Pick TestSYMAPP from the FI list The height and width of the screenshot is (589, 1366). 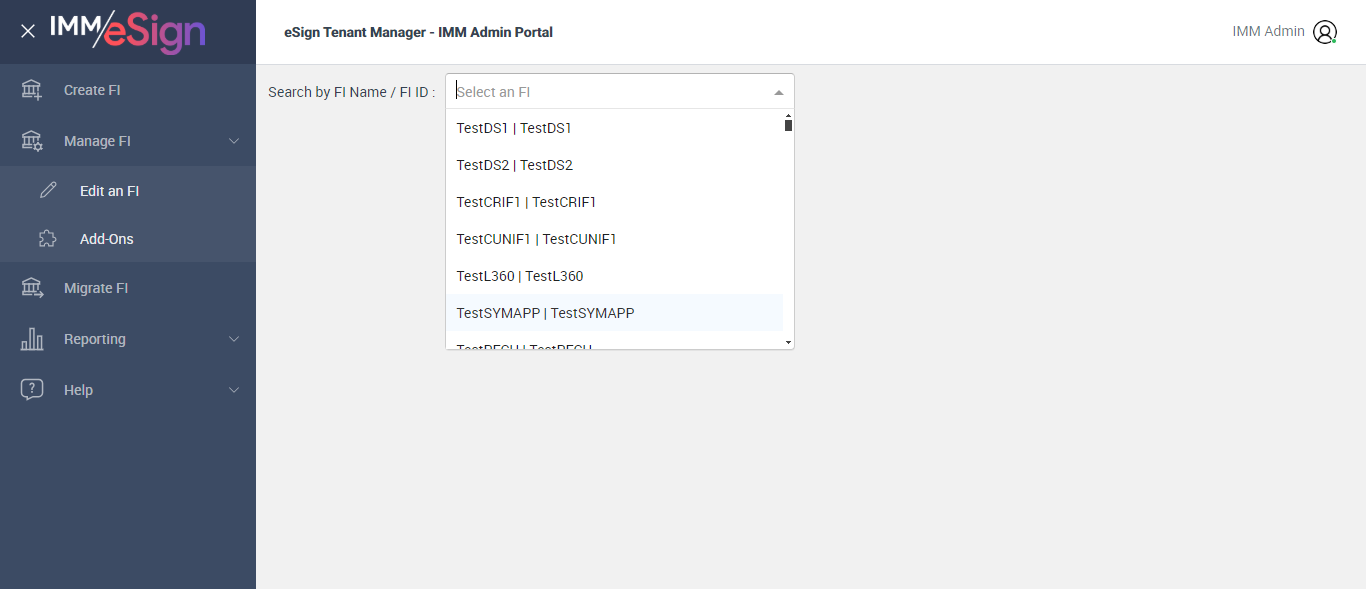(545, 313)
